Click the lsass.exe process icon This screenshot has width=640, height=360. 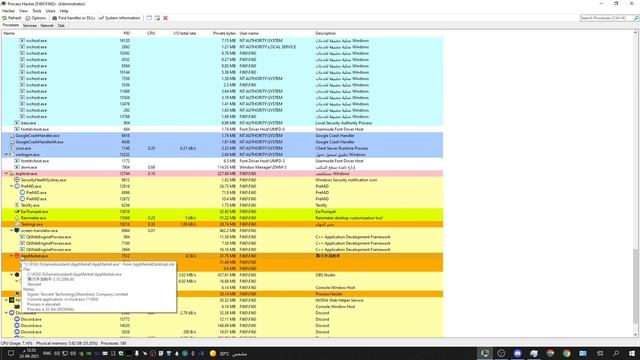(17, 123)
